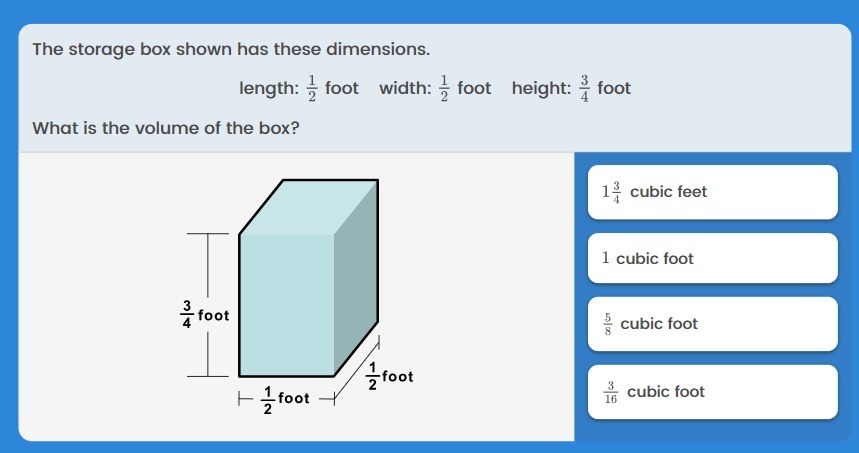Click the question "What is the volume of the box?"
Viewport: 859px width, 453px height.
point(166,128)
